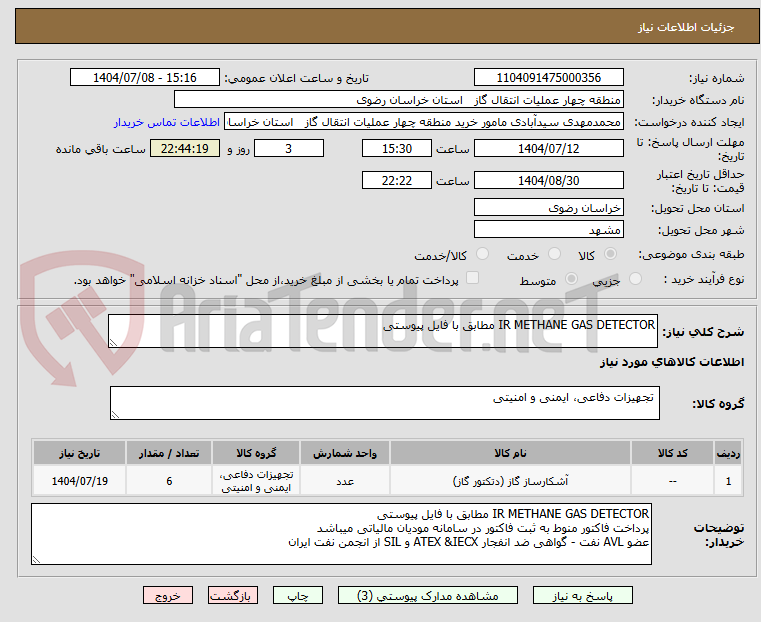Click the delivery province field خراسان رضوی

548,208
